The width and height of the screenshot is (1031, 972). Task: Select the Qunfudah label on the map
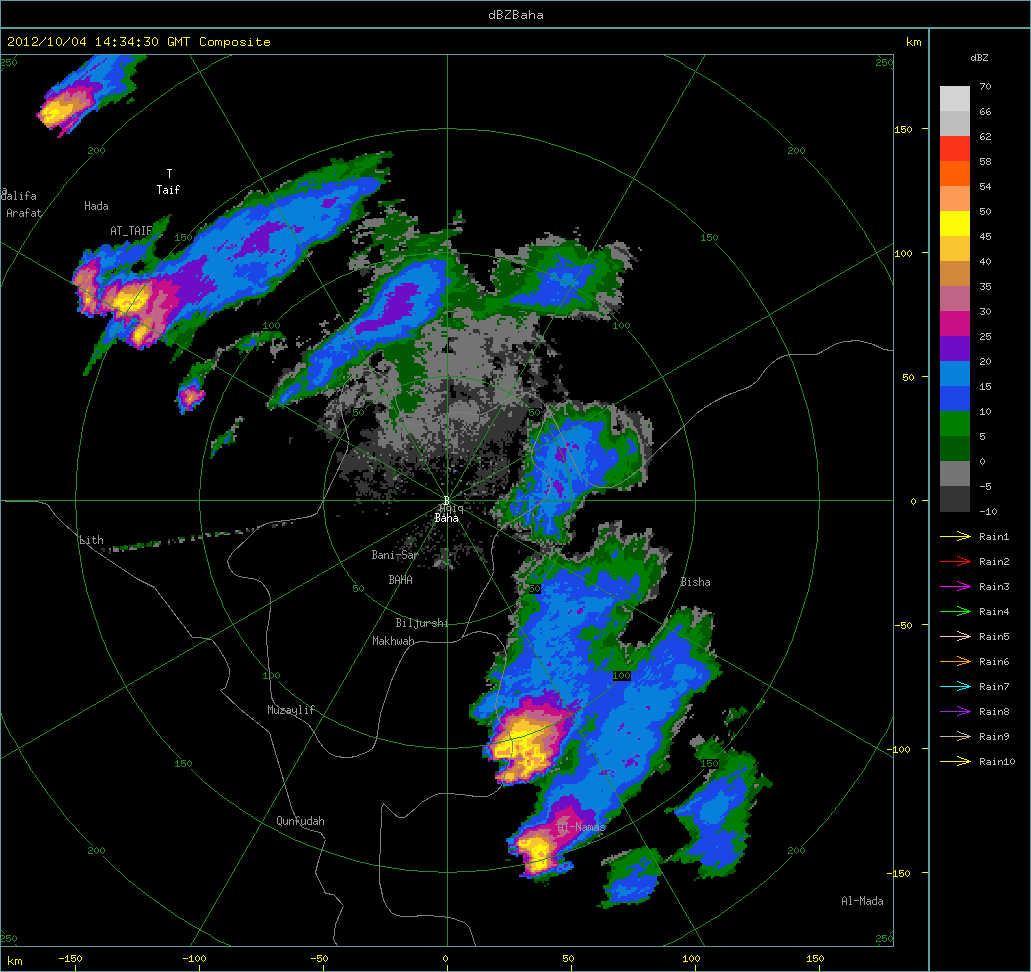[x=300, y=821]
